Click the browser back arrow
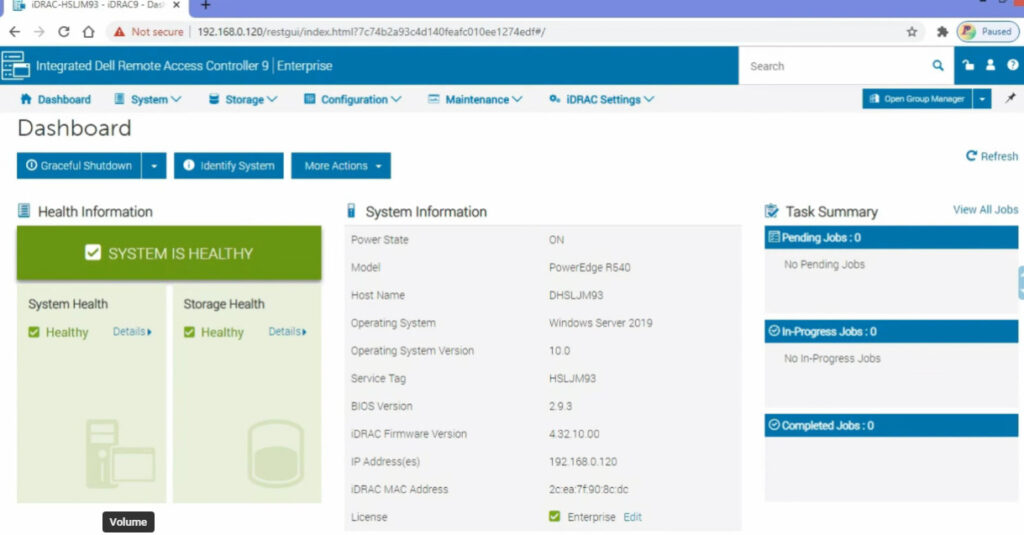This screenshot has height=535, width=1024. (14, 31)
